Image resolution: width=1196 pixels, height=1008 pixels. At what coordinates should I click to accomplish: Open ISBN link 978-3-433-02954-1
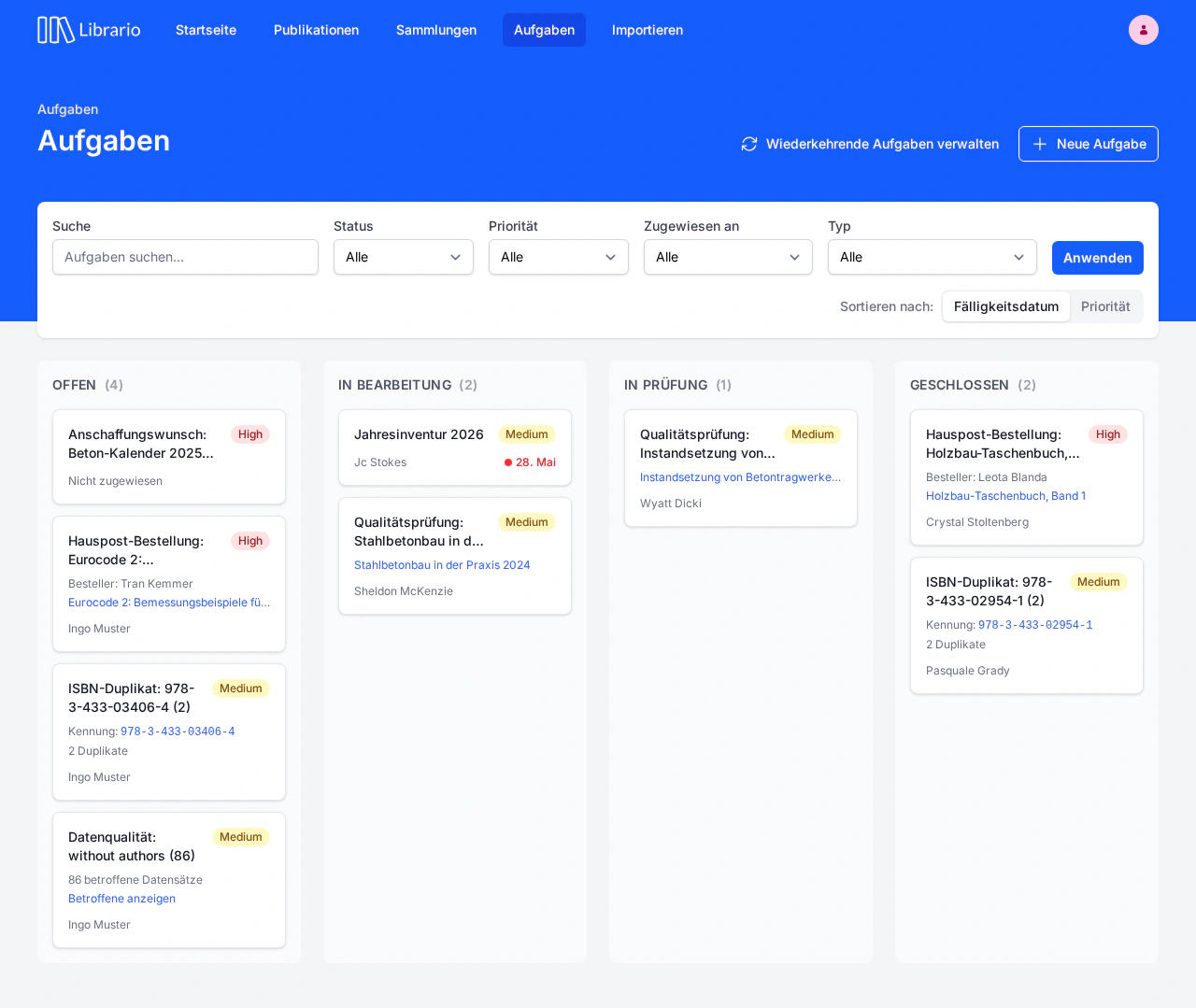point(1035,625)
